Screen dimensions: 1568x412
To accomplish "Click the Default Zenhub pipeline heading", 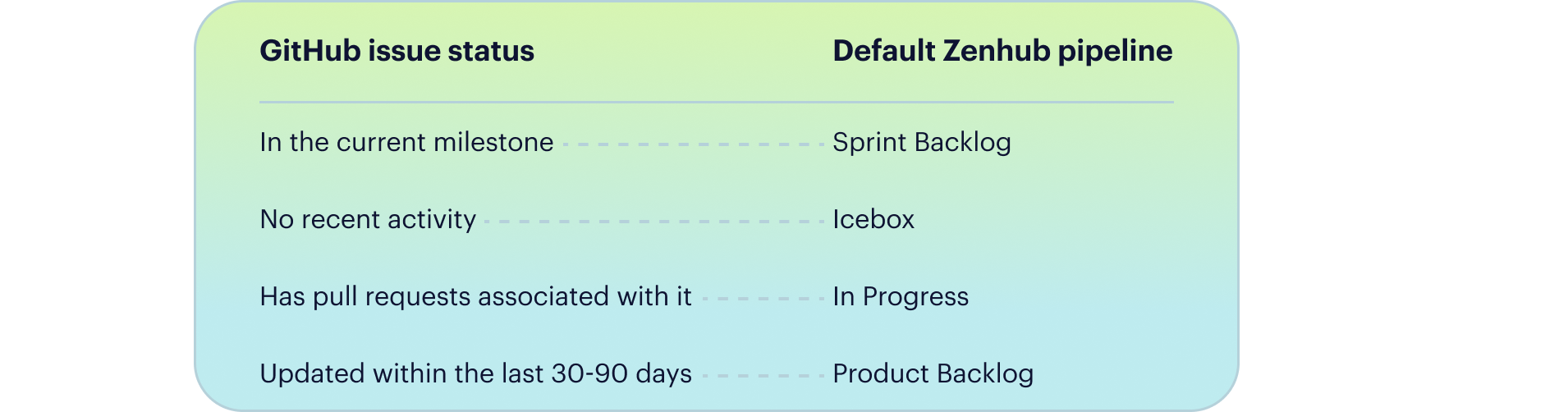I will tap(1002, 51).
